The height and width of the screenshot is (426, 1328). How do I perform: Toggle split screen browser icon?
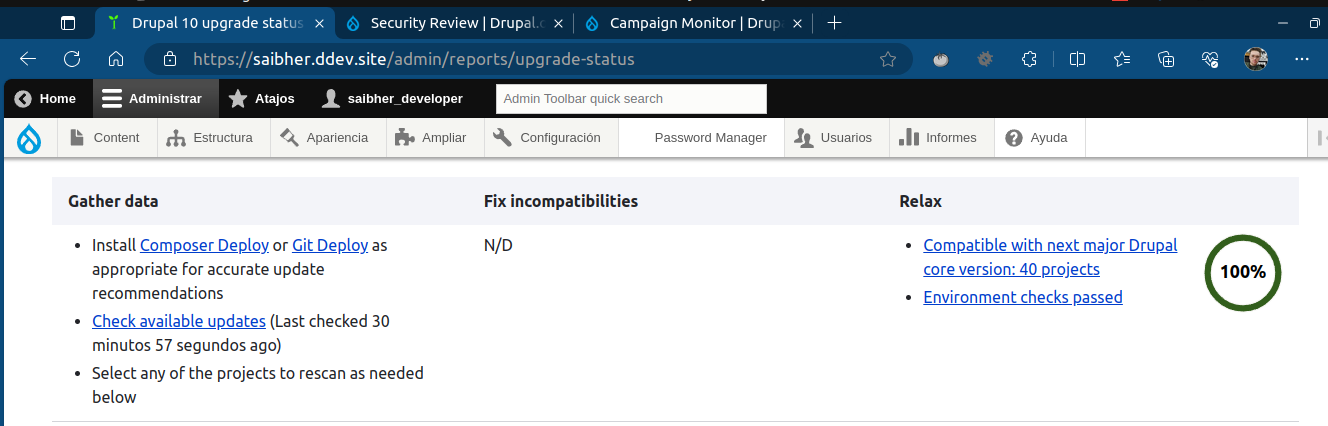tap(1077, 59)
